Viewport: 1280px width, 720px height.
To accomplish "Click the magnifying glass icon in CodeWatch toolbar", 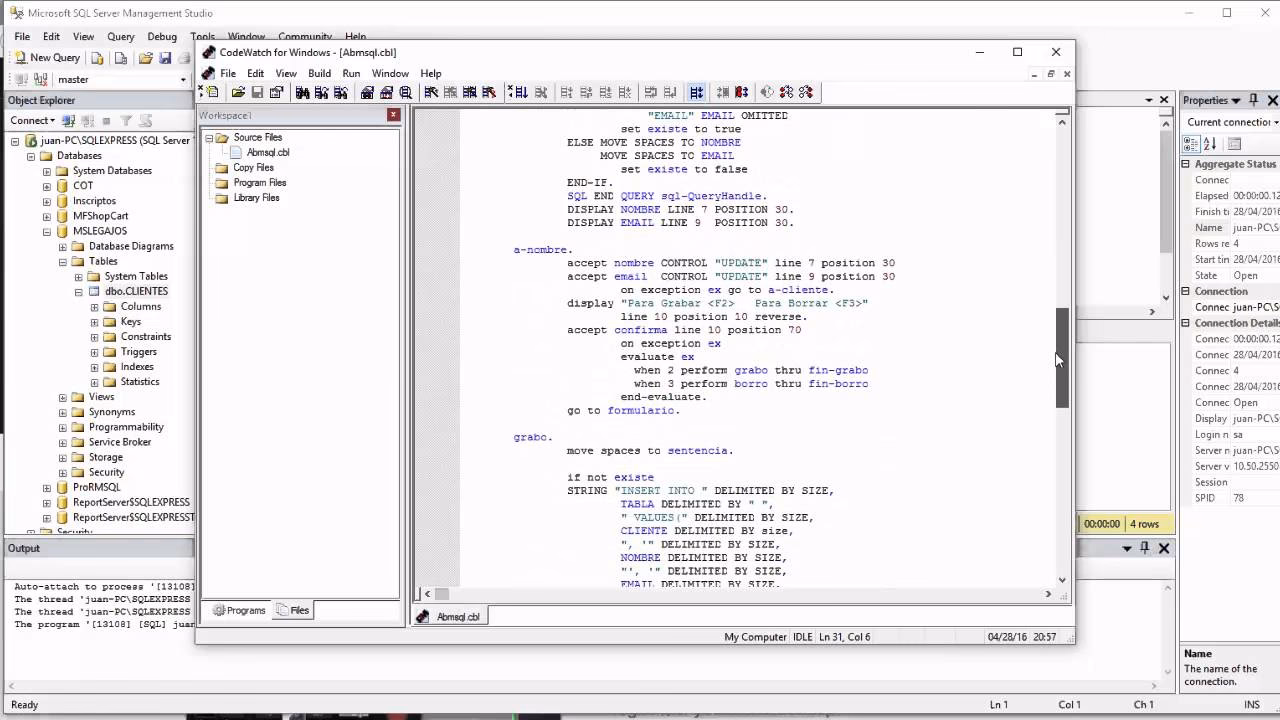I will coord(405,92).
